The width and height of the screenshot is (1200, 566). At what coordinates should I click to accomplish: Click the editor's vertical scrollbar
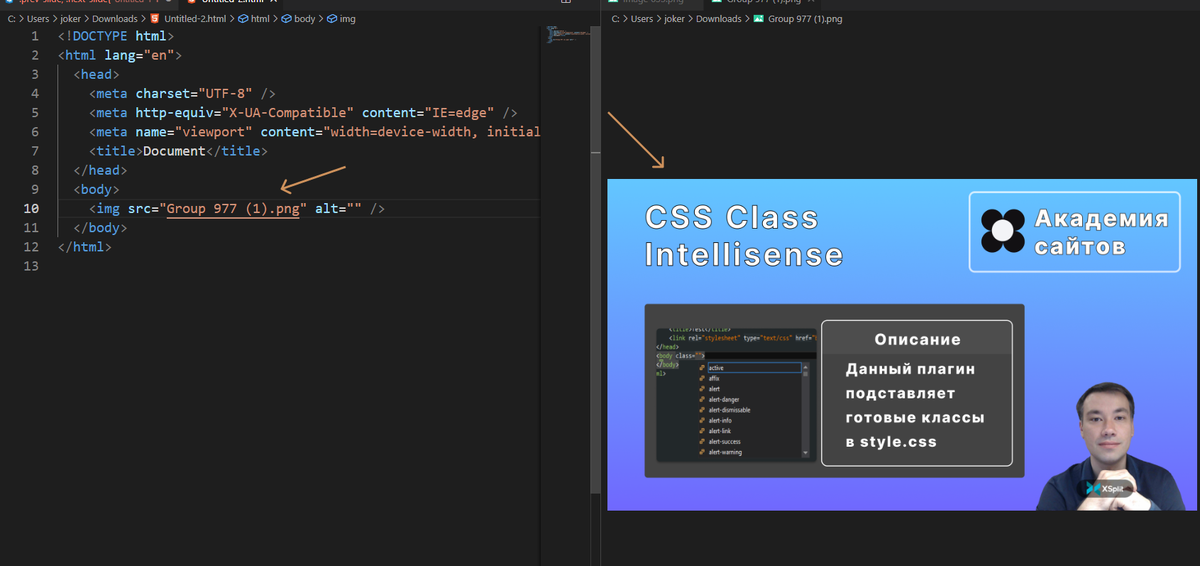pyautogui.click(x=594, y=260)
